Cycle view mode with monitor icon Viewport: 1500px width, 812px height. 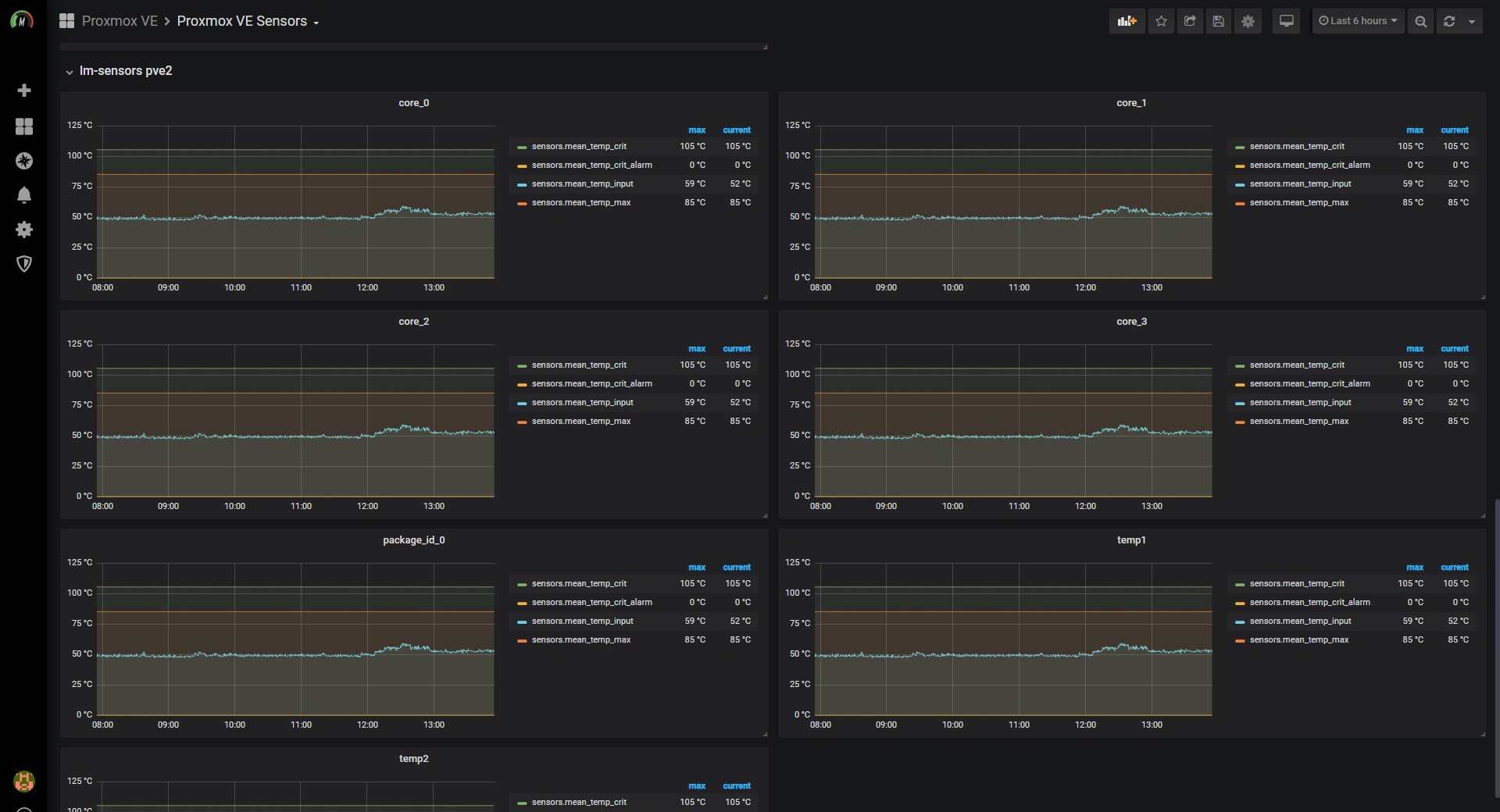point(1286,21)
